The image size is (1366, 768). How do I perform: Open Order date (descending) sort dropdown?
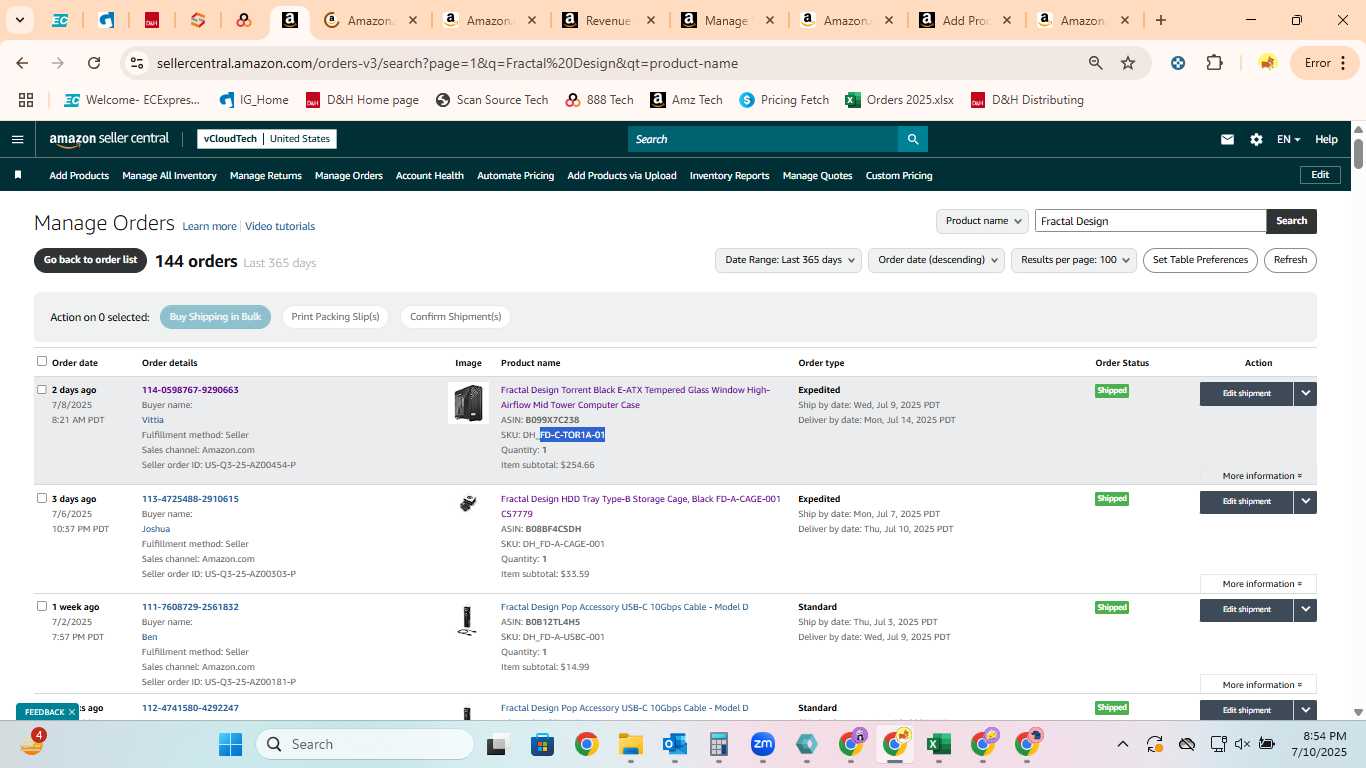[937, 260]
